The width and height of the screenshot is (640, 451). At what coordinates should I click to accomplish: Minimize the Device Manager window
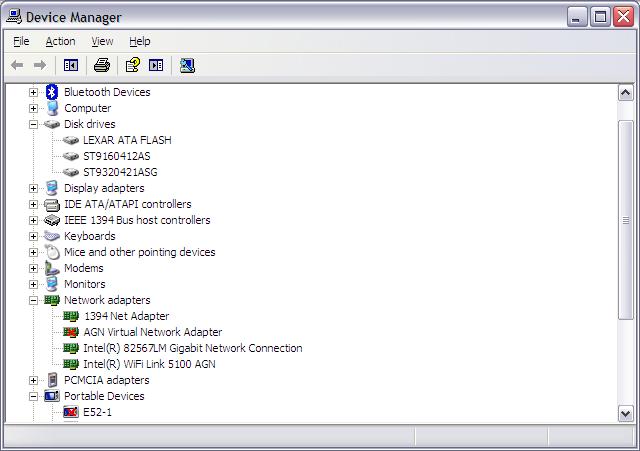(577, 17)
